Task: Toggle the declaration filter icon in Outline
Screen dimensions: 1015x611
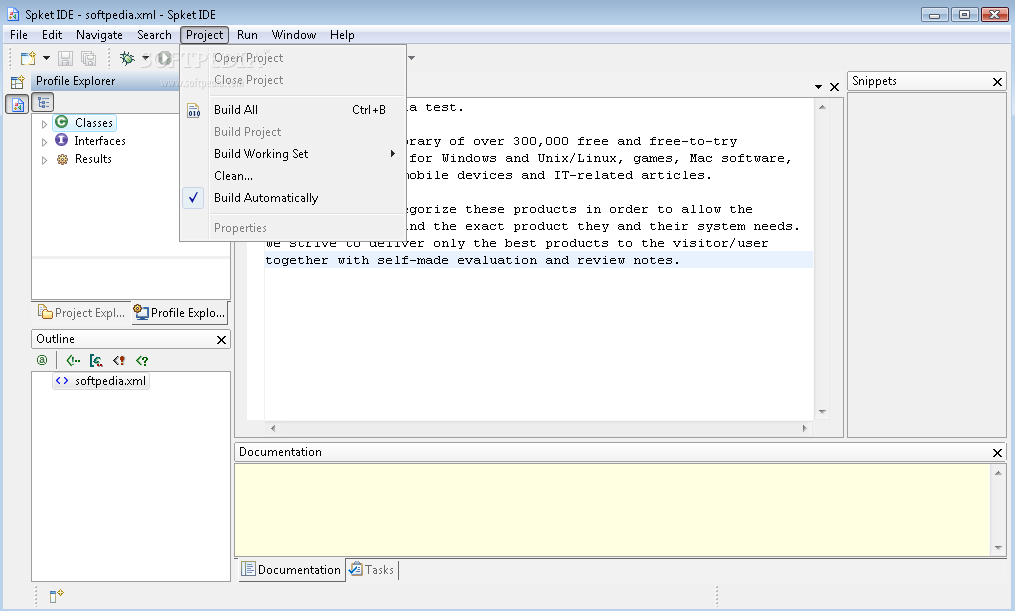Action: (119, 361)
